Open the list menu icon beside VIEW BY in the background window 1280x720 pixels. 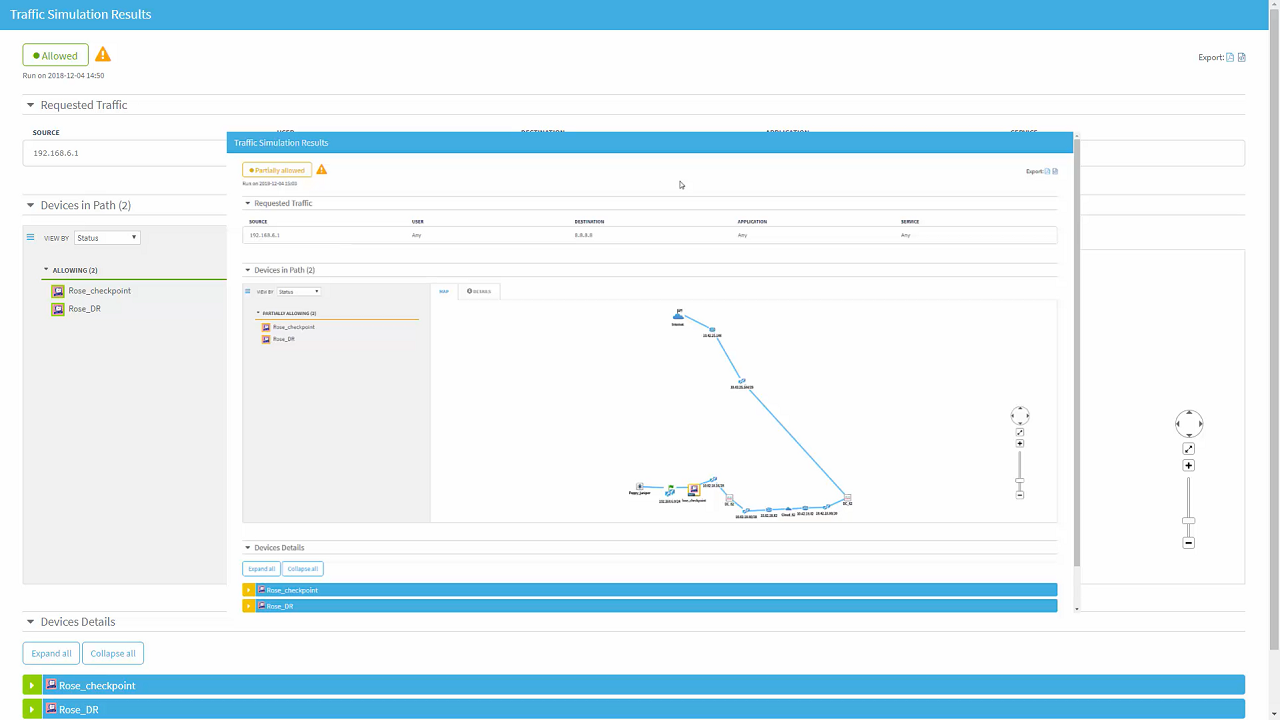tap(30, 238)
